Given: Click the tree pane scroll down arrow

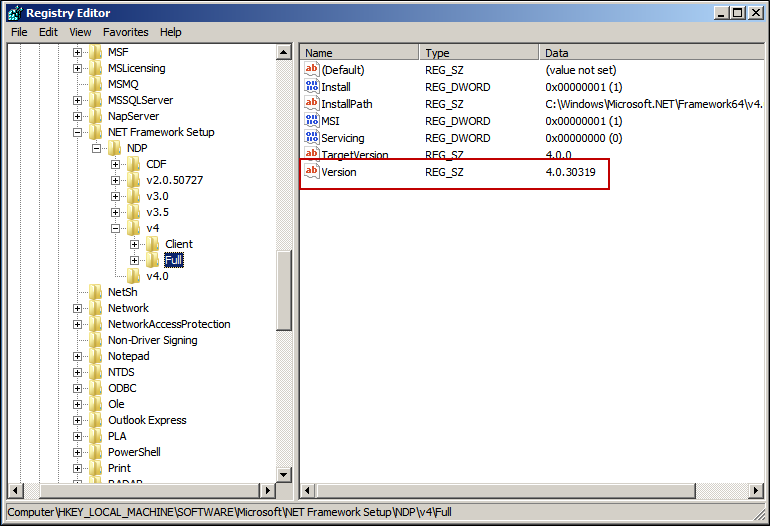Looking at the screenshot, I should click(x=284, y=474).
